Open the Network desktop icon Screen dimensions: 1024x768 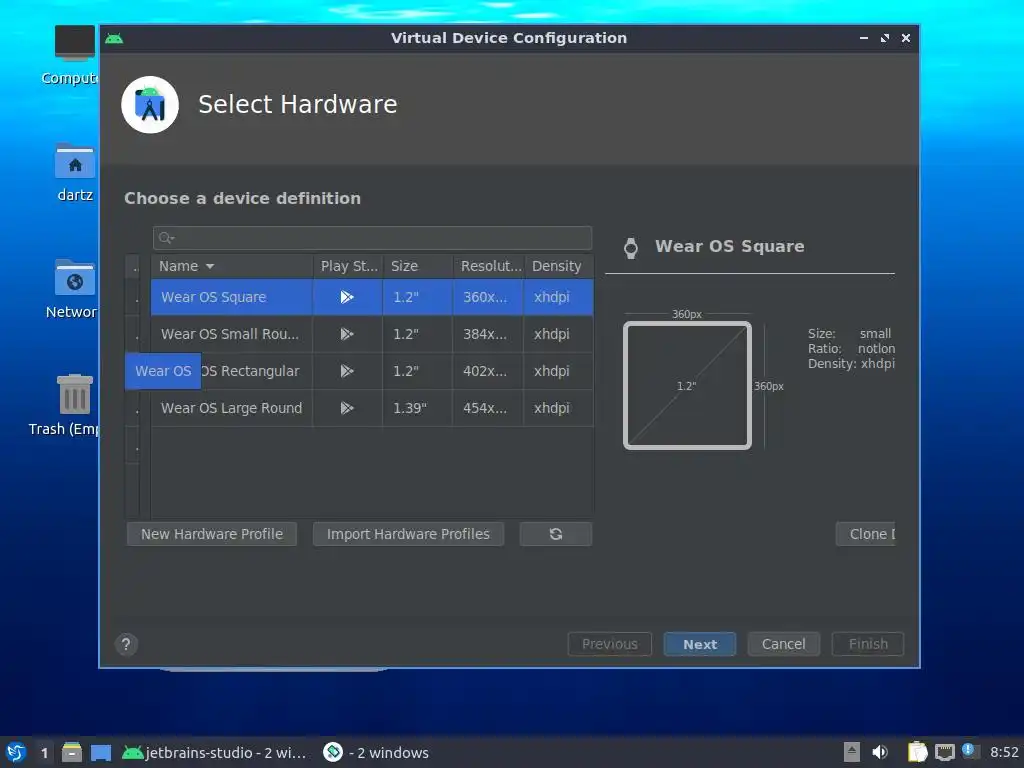click(x=72, y=289)
